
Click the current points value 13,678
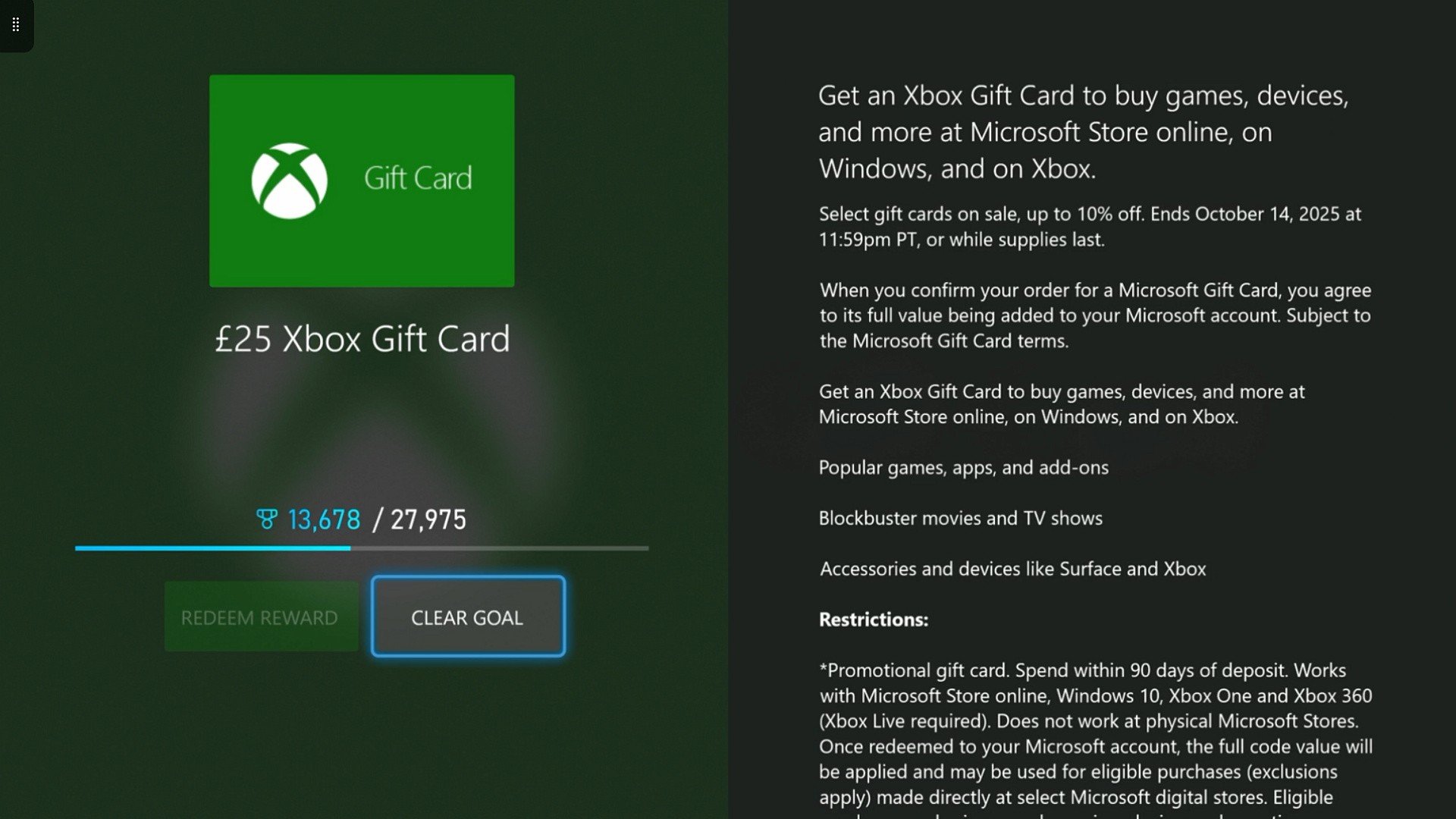pyautogui.click(x=324, y=519)
